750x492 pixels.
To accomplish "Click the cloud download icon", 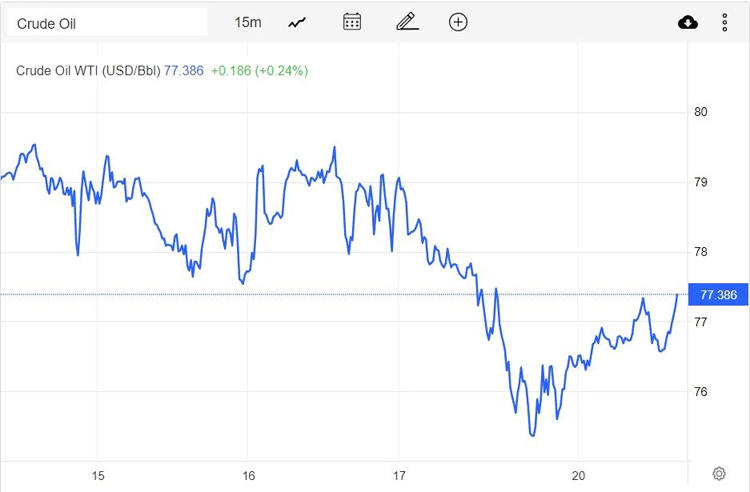I will pyautogui.click(x=688, y=22).
